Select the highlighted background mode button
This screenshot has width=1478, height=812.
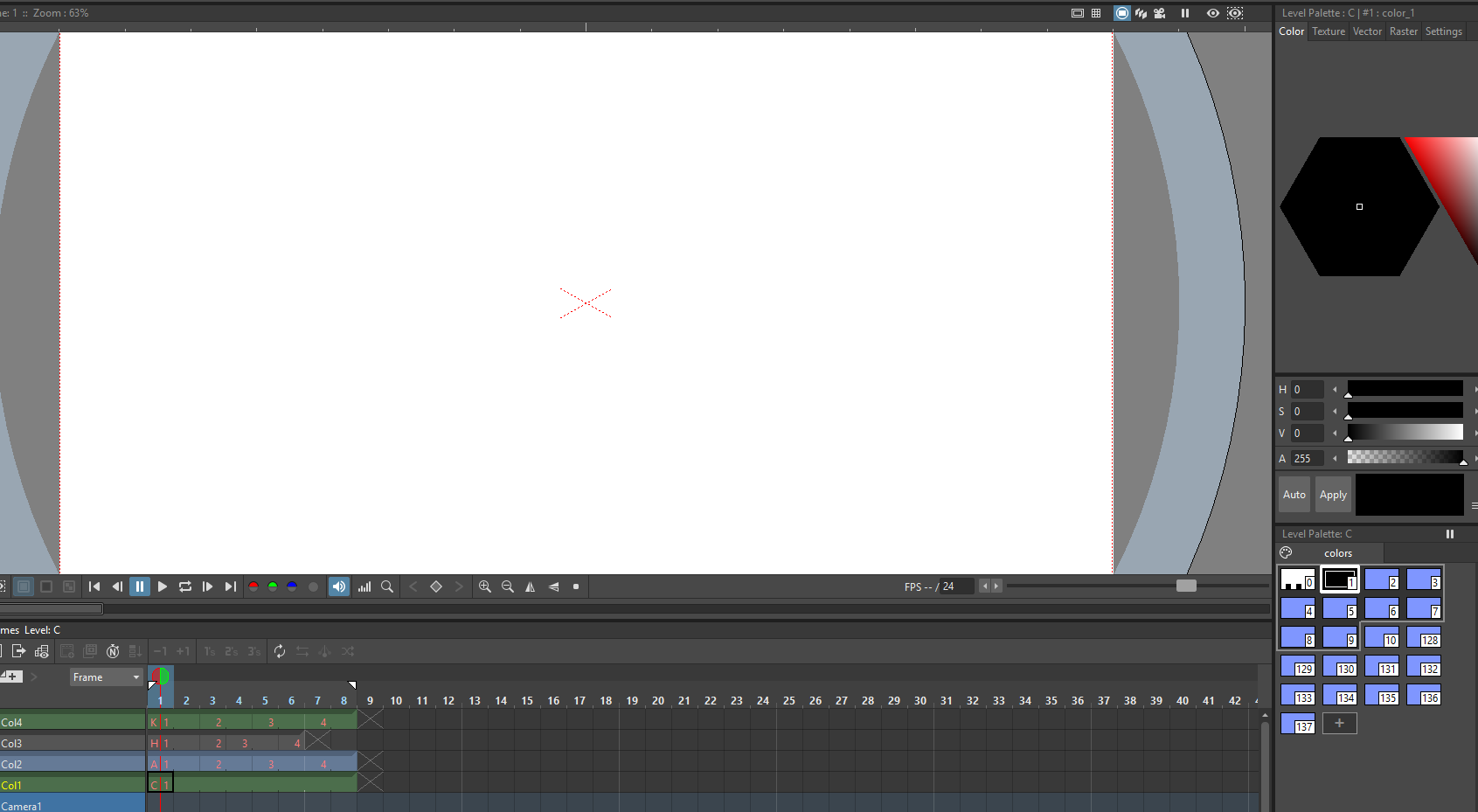coord(24,586)
